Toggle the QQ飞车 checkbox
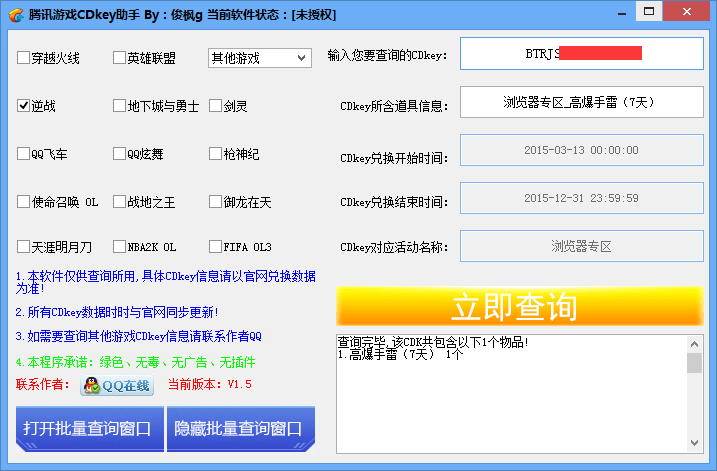717x471 pixels. click(x=23, y=154)
